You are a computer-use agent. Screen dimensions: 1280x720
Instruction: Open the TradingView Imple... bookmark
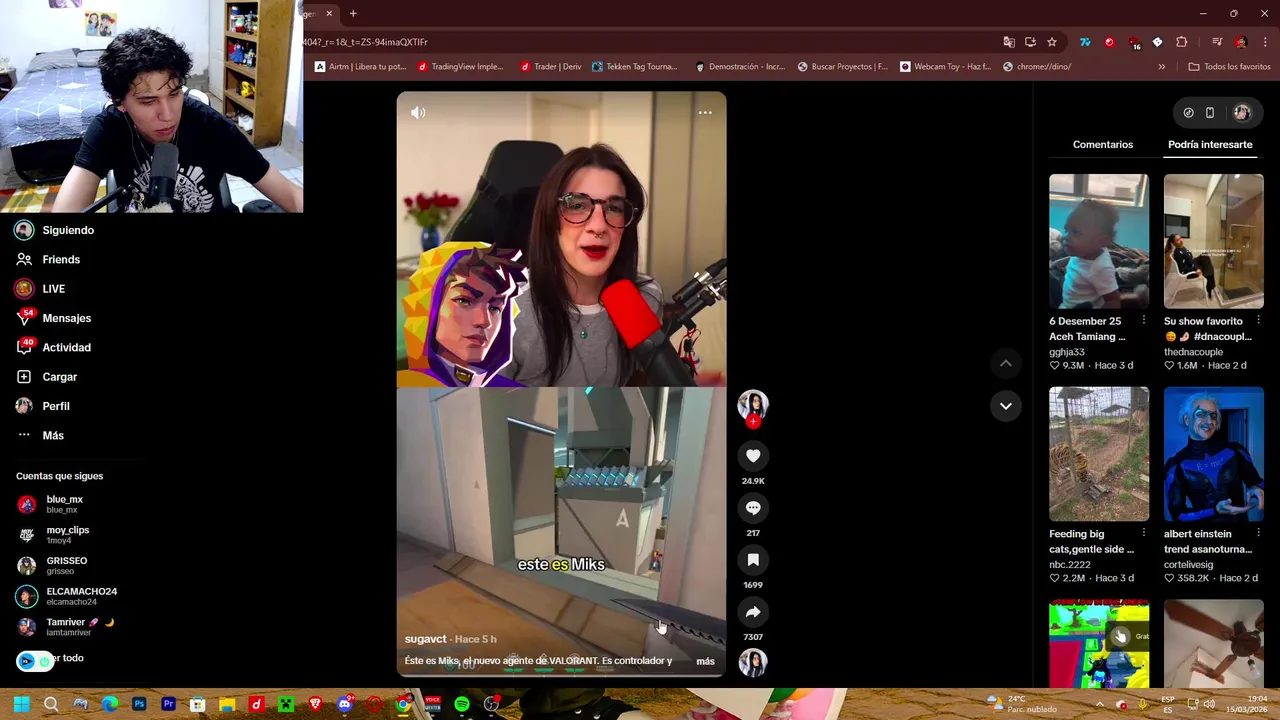tap(461, 67)
